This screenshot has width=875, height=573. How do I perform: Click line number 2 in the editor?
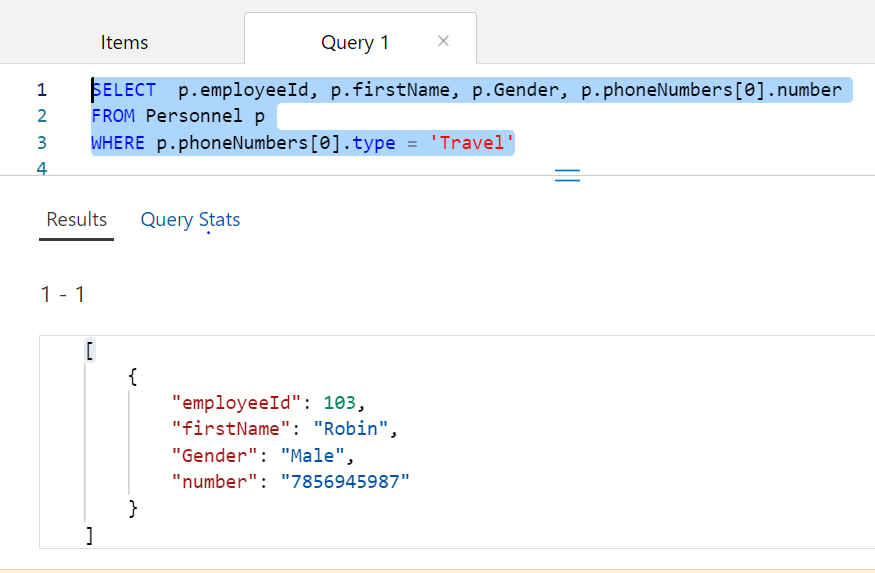[x=42, y=116]
